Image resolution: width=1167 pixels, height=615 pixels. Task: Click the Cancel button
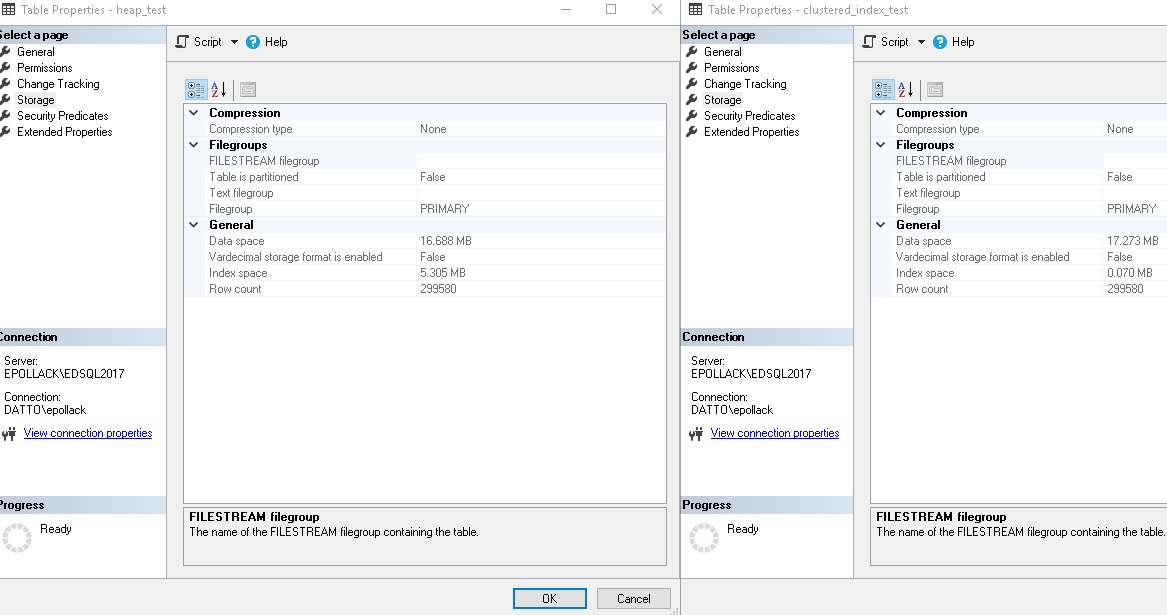633,598
